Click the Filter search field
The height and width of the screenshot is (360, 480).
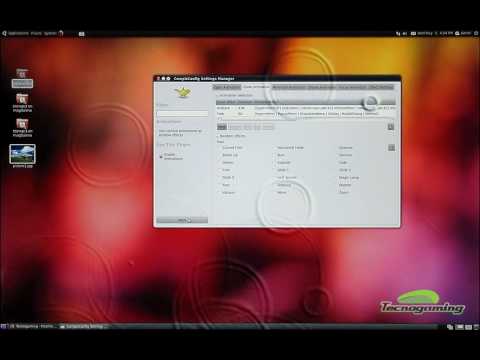pyautogui.click(x=182, y=114)
